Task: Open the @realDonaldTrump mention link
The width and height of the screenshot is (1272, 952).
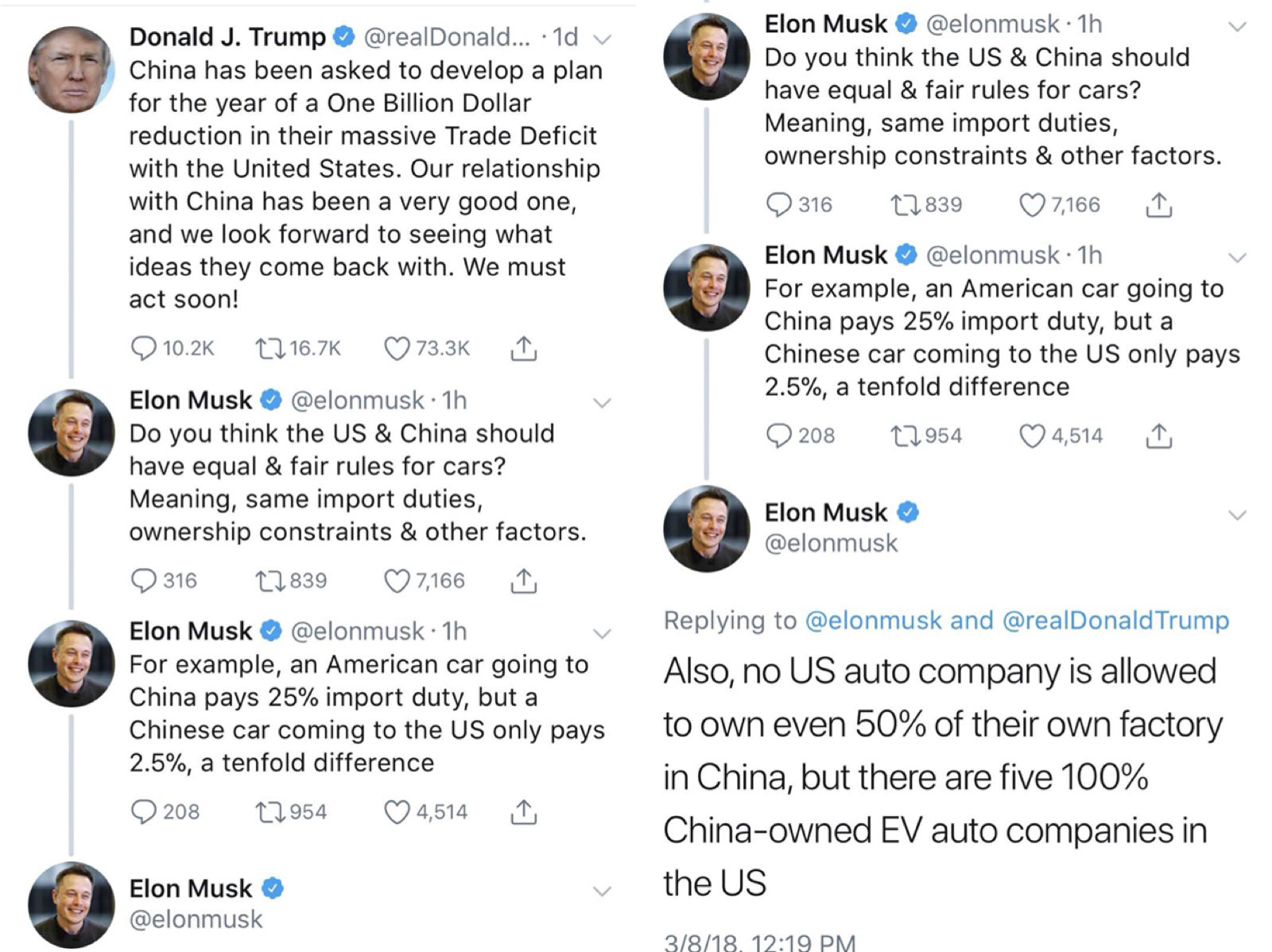Action: click(1115, 620)
